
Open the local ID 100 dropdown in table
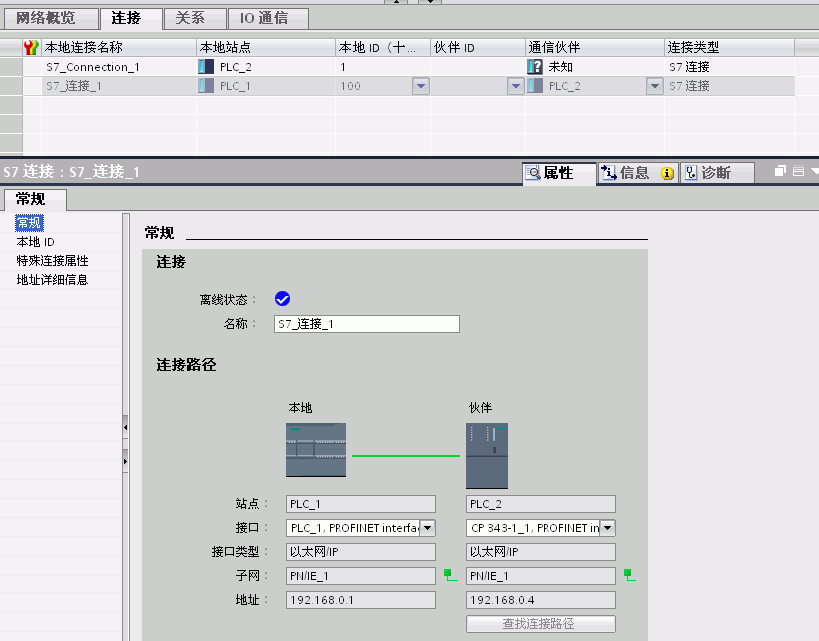tap(421, 86)
